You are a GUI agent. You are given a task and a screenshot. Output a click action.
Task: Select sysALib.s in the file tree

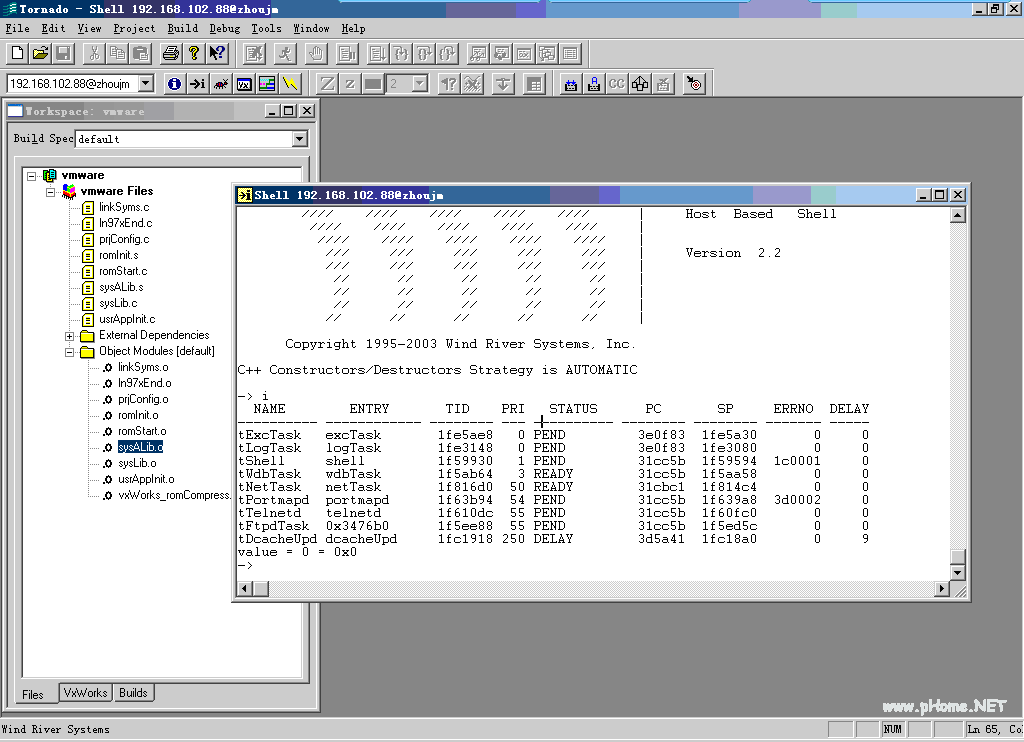(121, 287)
